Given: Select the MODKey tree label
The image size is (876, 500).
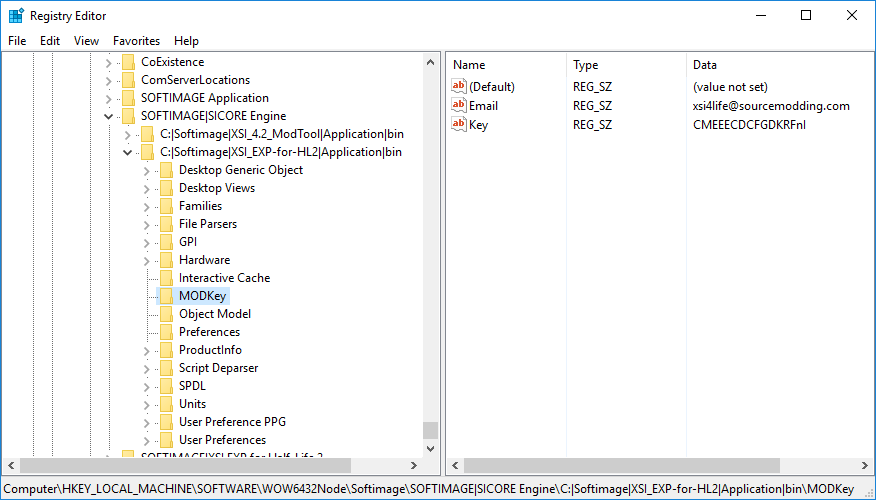Looking at the screenshot, I should pos(202,296).
